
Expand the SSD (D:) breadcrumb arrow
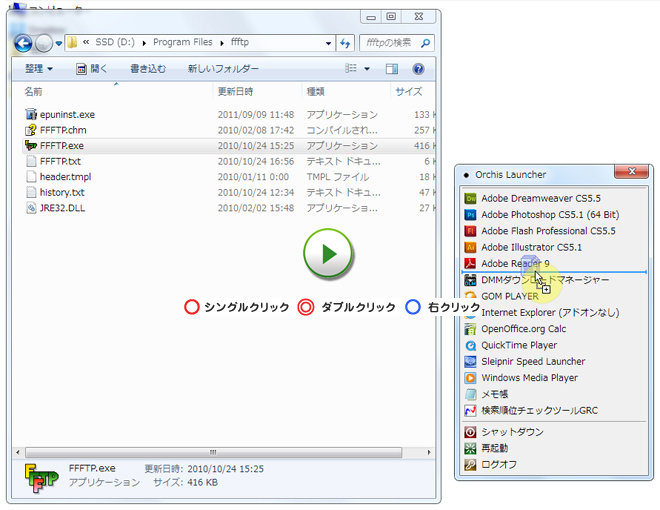coord(144,43)
